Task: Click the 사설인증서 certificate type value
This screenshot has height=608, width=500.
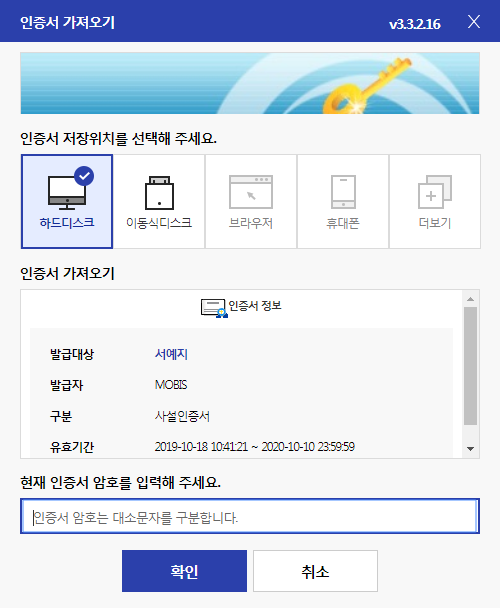Action: pyautogui.click(x=182, y=416)
